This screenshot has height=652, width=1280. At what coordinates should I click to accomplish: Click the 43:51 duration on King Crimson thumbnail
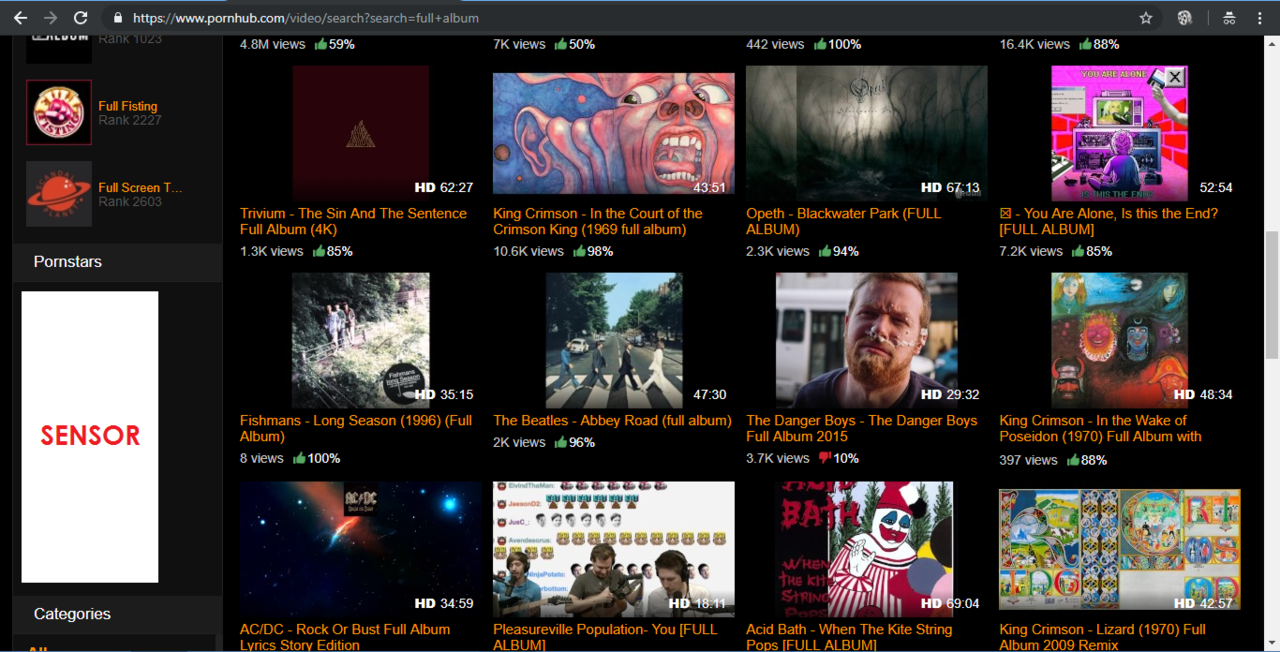click(x=710, y=187)
